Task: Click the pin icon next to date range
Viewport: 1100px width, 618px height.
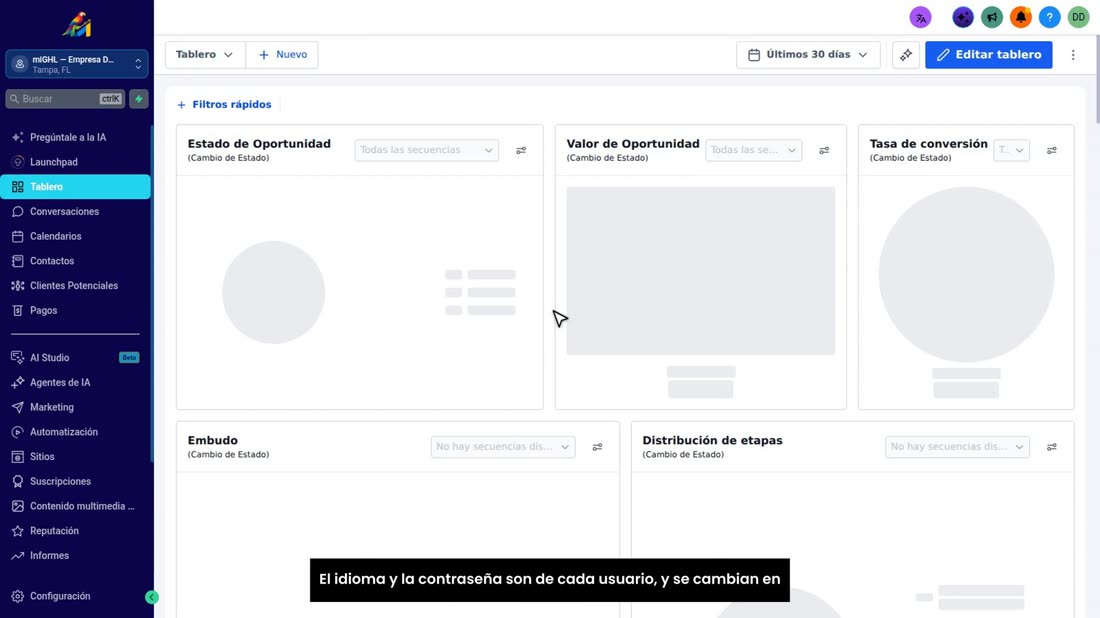Action: tap(906, 55)
